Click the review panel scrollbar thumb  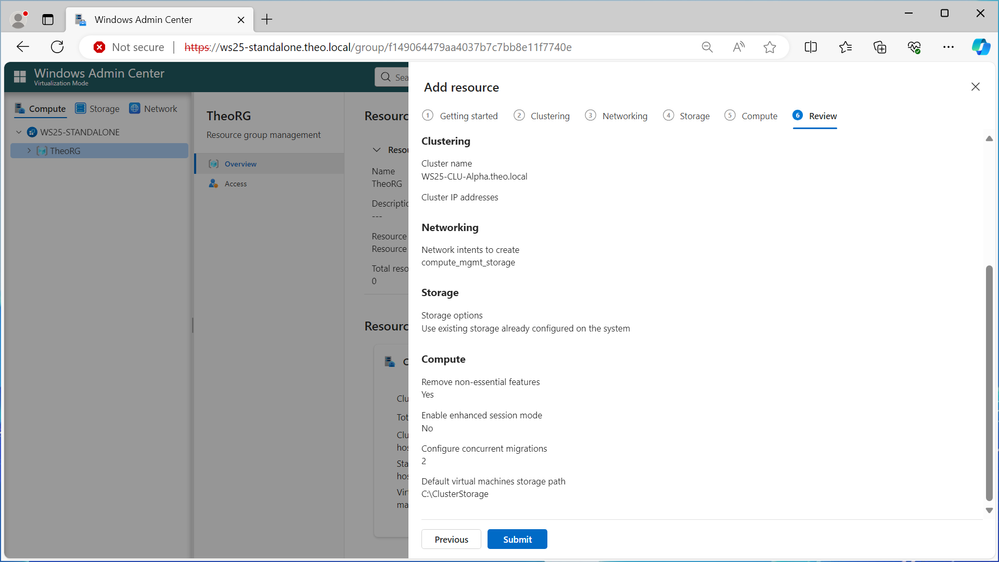[x=989, y=384]
